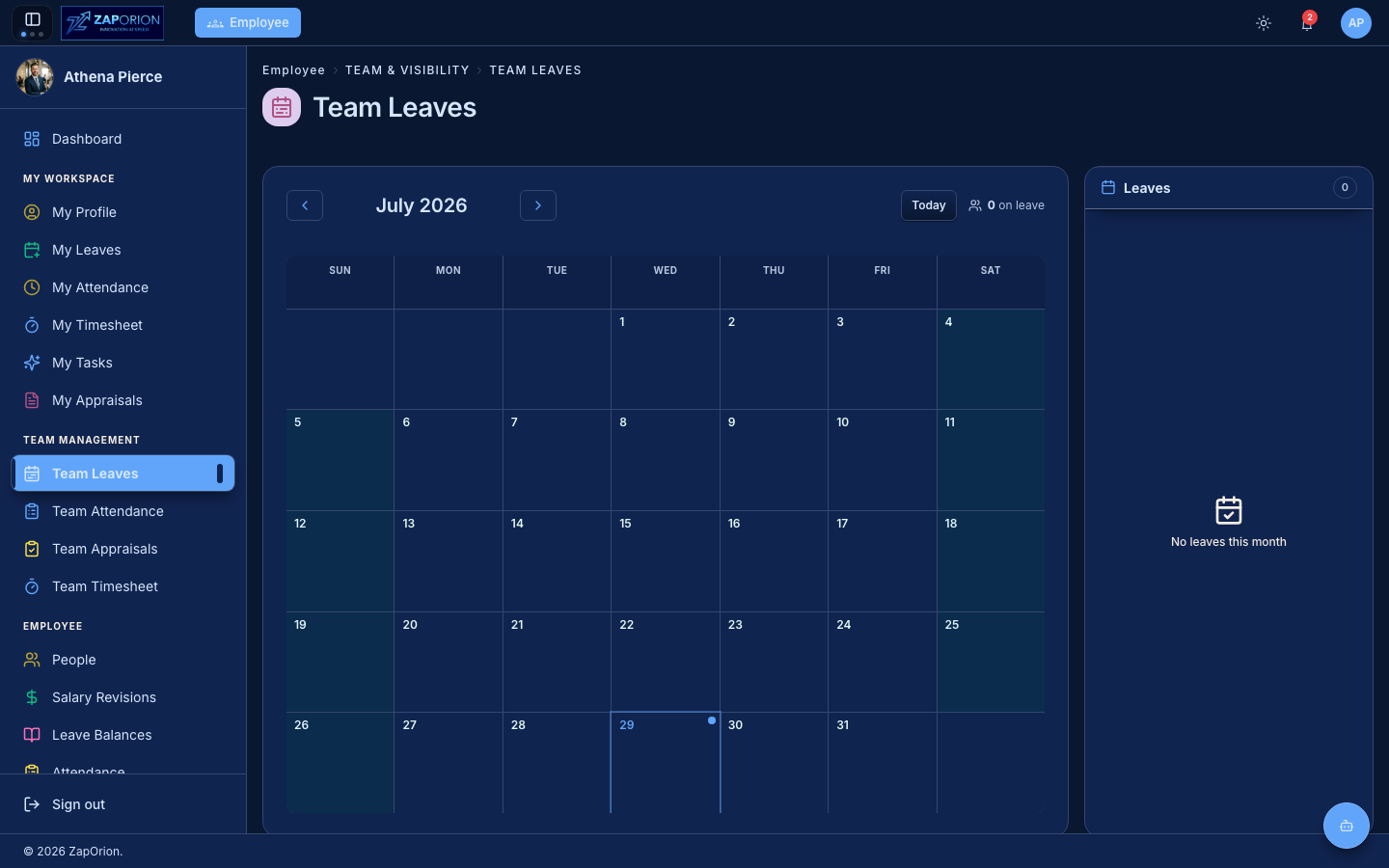Select July 1 calendar cell

(x=666, y=360)
